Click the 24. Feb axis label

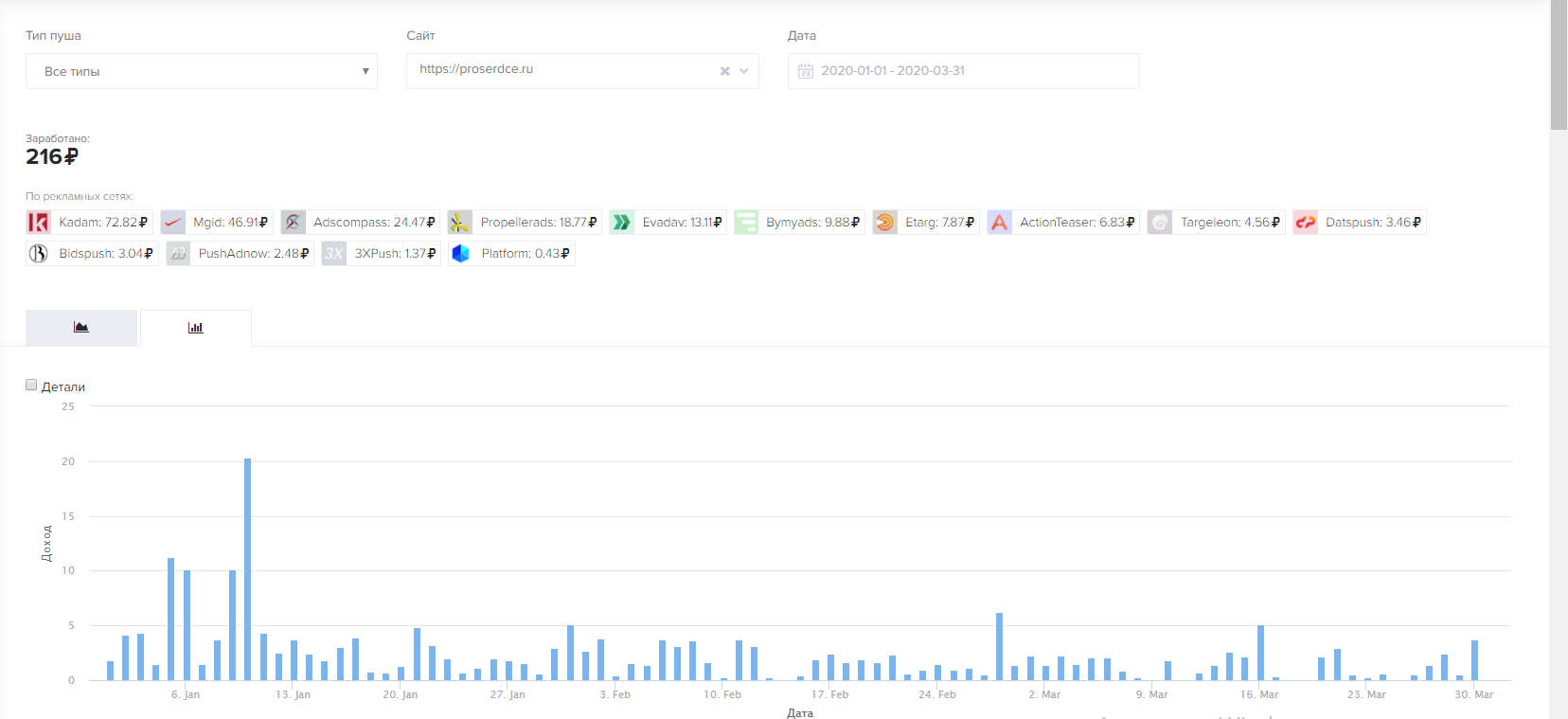937,694
